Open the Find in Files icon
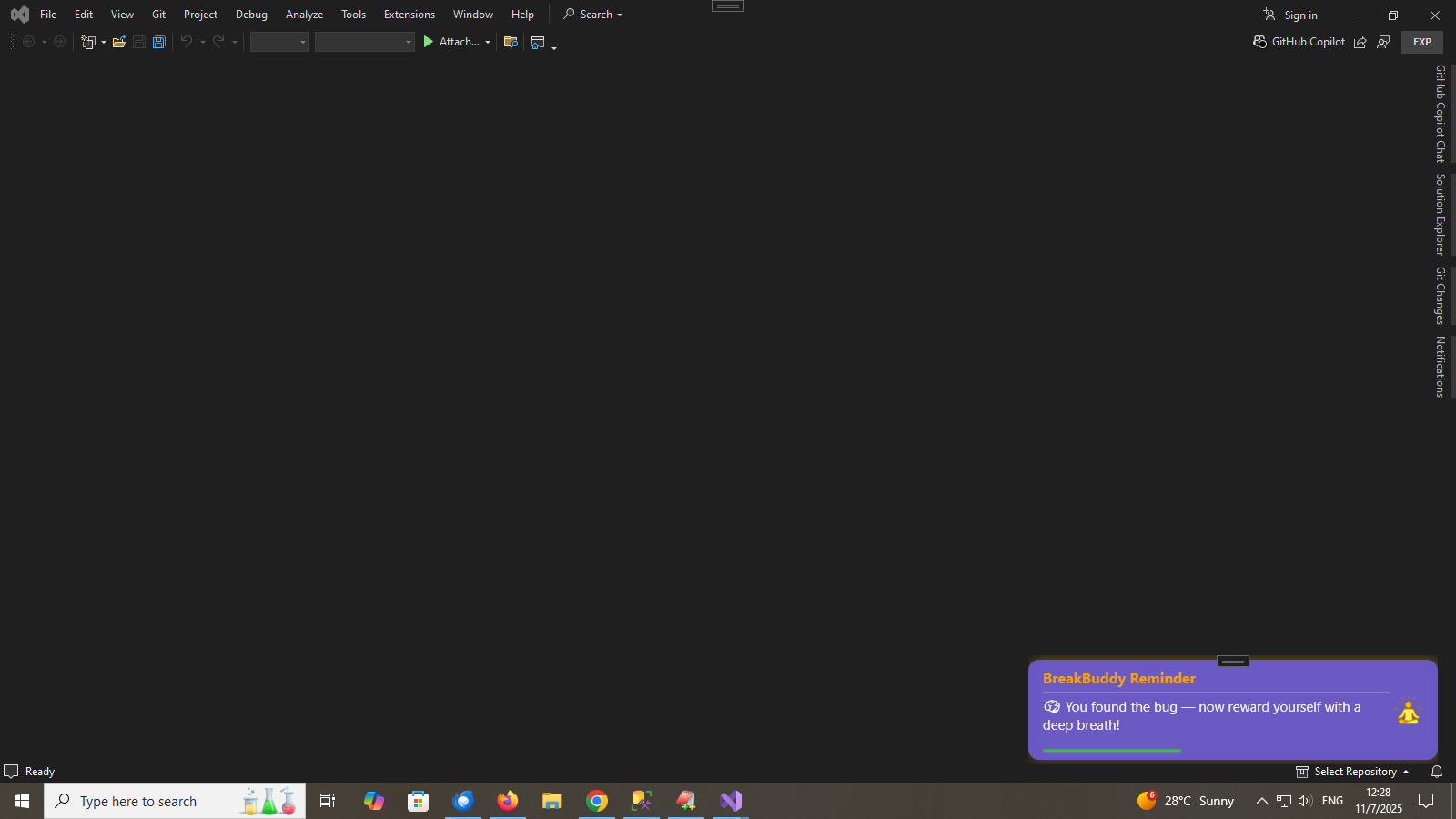Screen dimensions: 1456x819 tap(511, 42)
